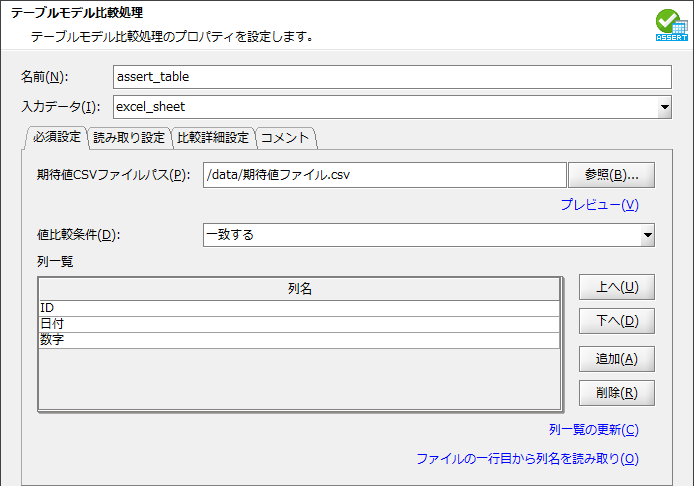Click the 追加 button

616,358
